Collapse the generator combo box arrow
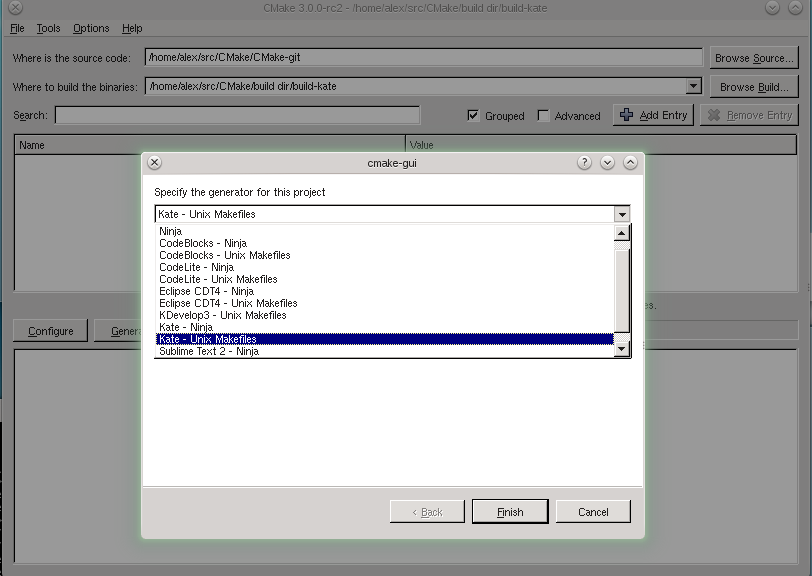This screenshot has height=576, width=812. 622,214
